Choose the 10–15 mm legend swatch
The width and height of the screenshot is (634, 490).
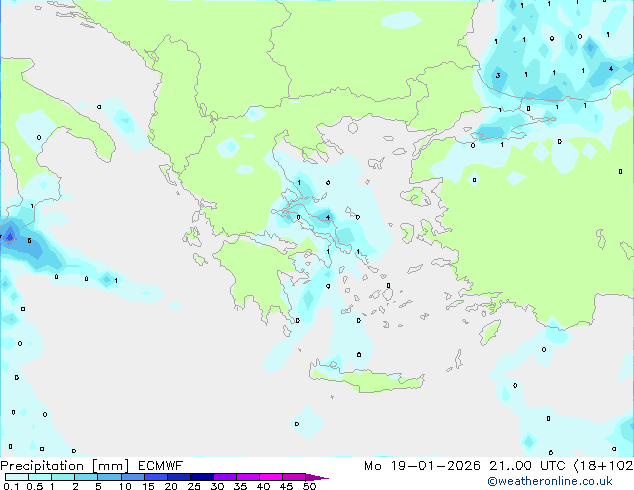tap(132, 477)
